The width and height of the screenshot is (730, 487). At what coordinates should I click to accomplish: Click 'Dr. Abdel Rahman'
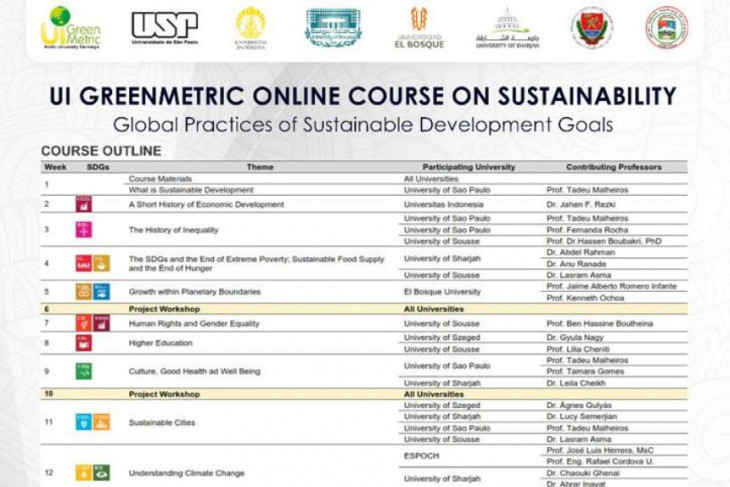pyautogui.click(x=581, y=252)
